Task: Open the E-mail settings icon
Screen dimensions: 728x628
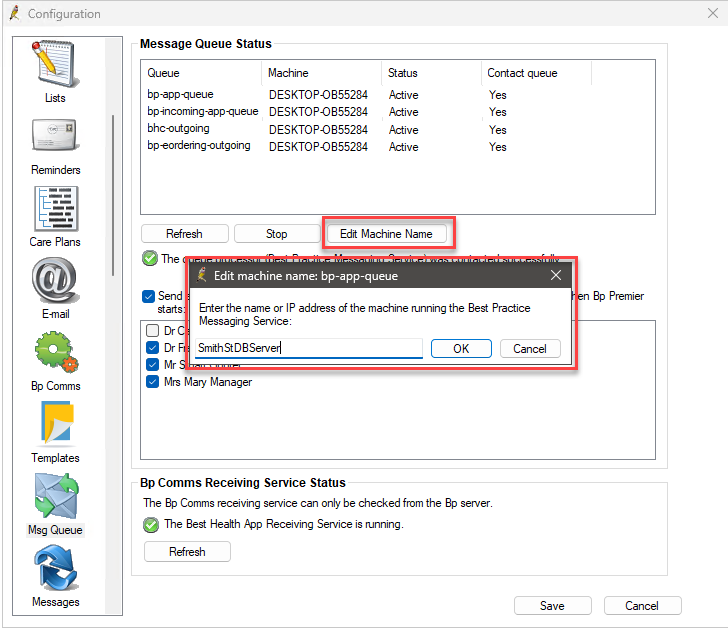Action: click(x=55, y=281)
